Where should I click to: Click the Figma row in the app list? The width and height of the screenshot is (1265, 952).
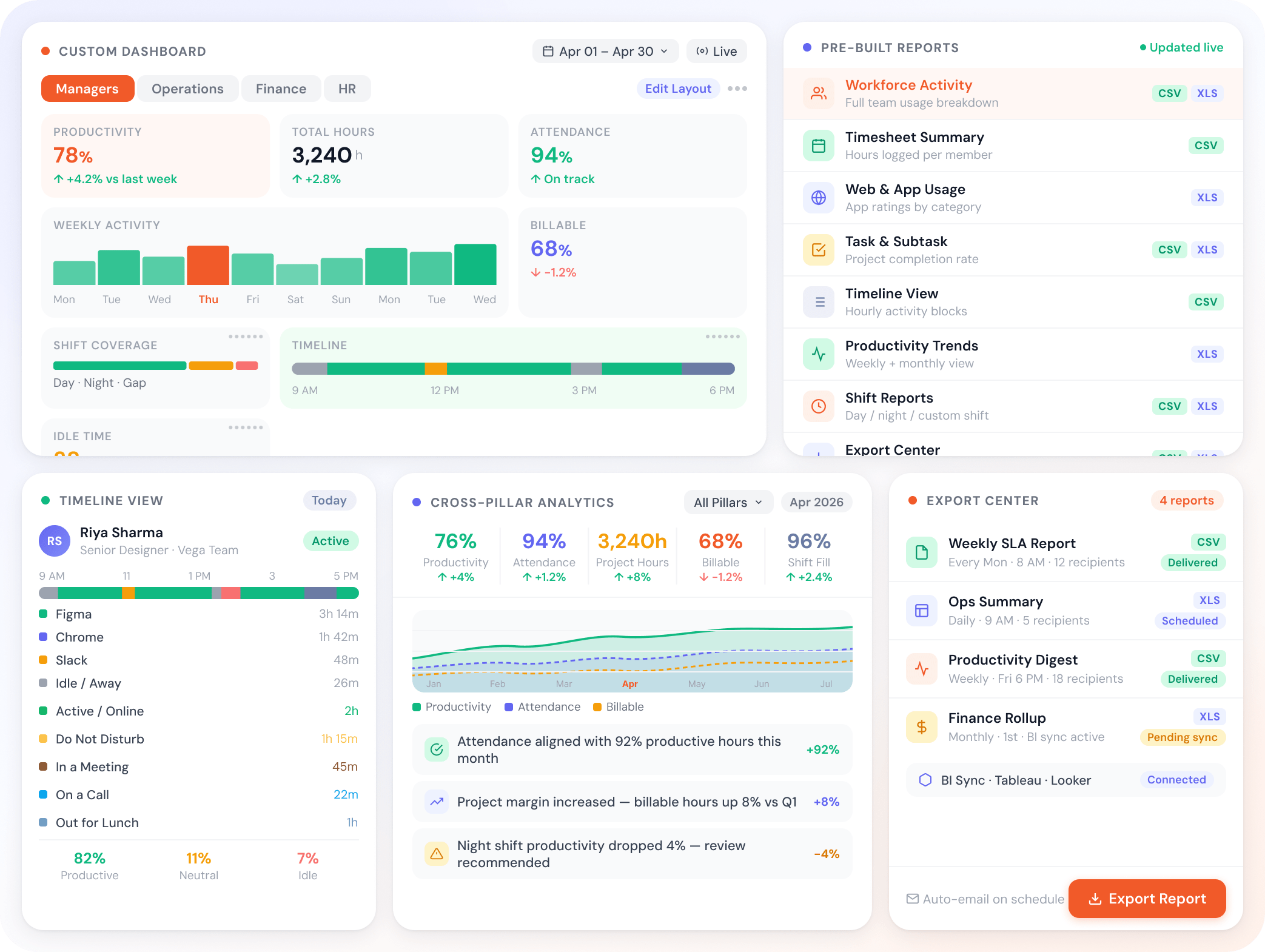click(x=199, y=614)
